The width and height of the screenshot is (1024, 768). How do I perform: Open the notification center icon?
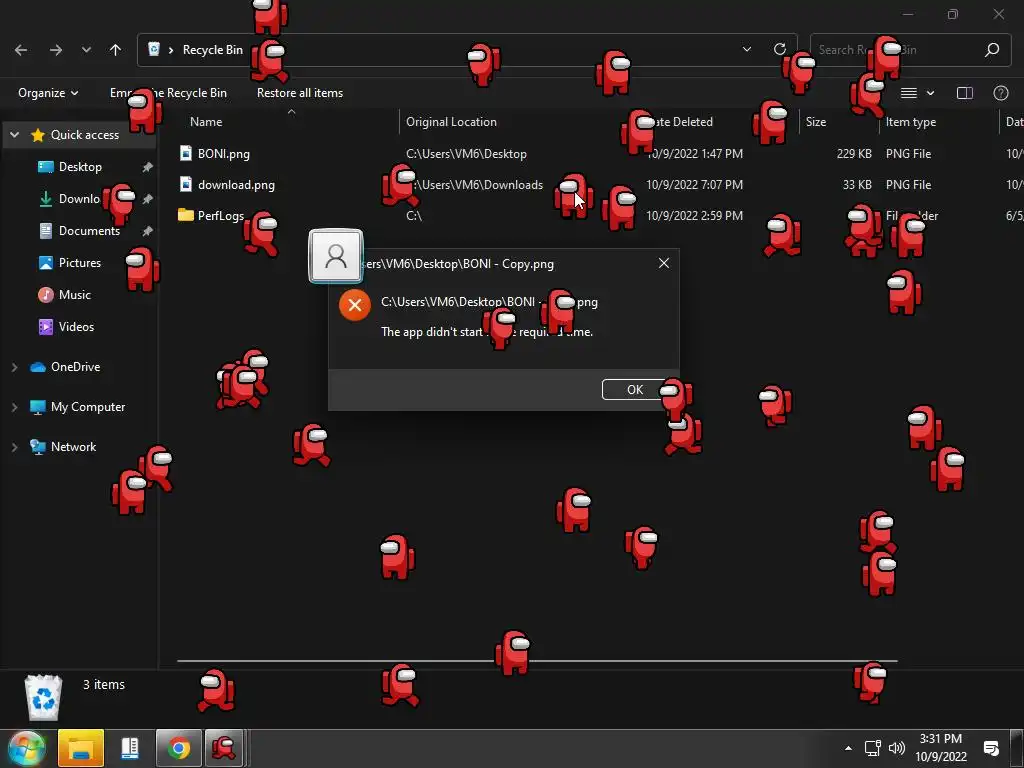pyautogui.click(x=991, y=748)
